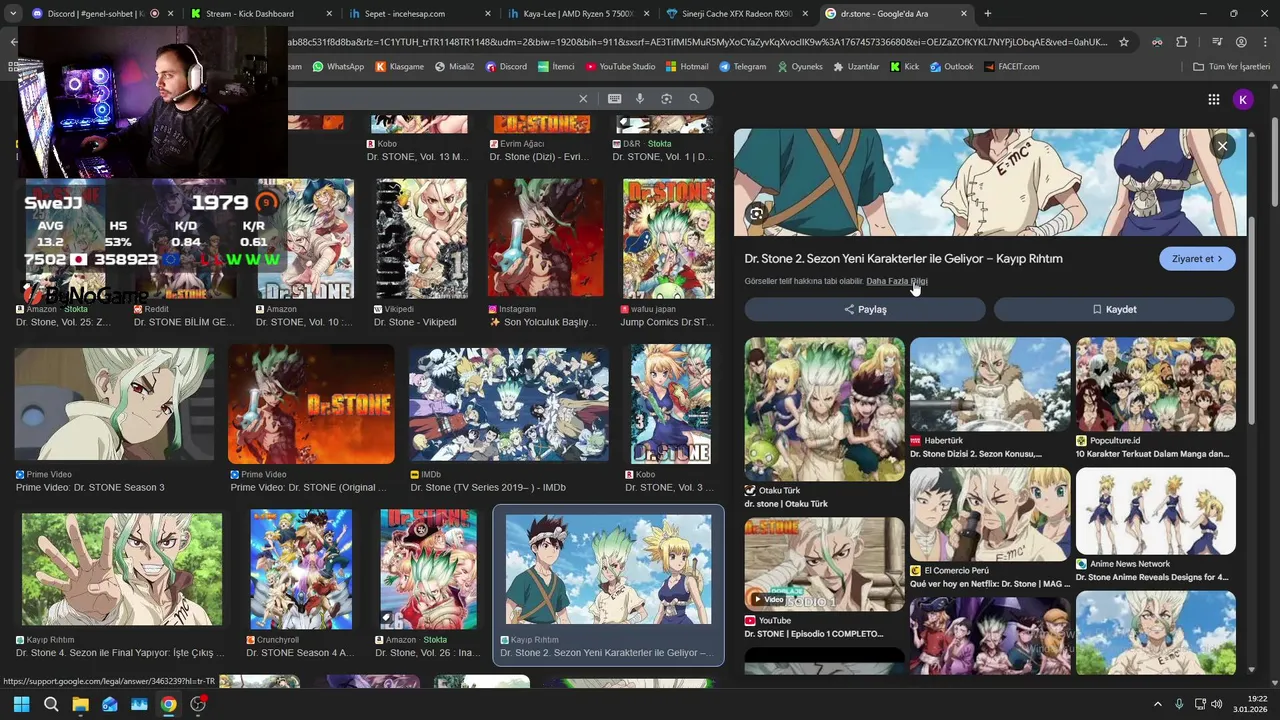Open FACEIT.com bookmark
Viewport: 1280px width, 720px height.
click(x=1011, y=67)
